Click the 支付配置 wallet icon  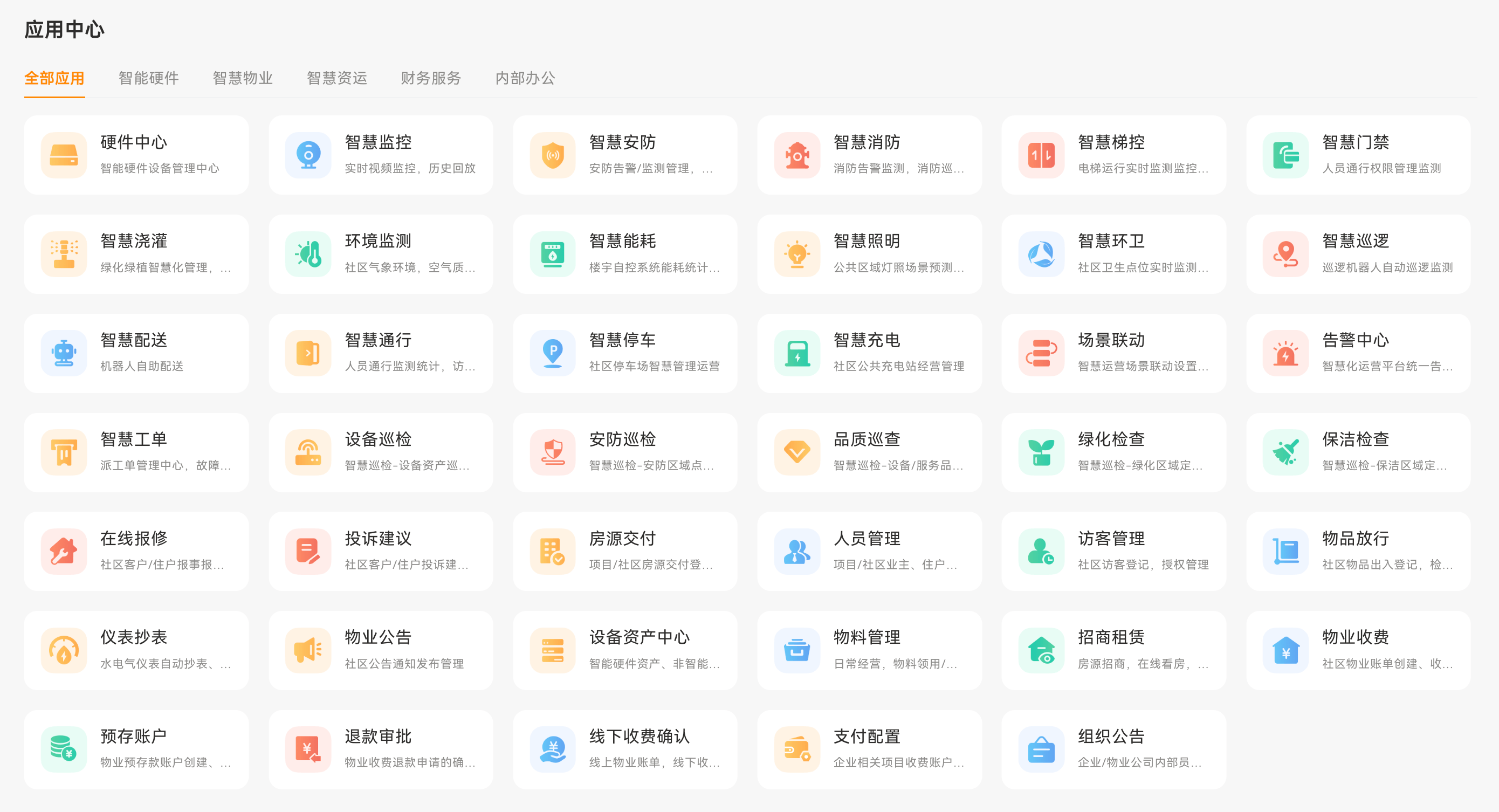click(797, 749)
